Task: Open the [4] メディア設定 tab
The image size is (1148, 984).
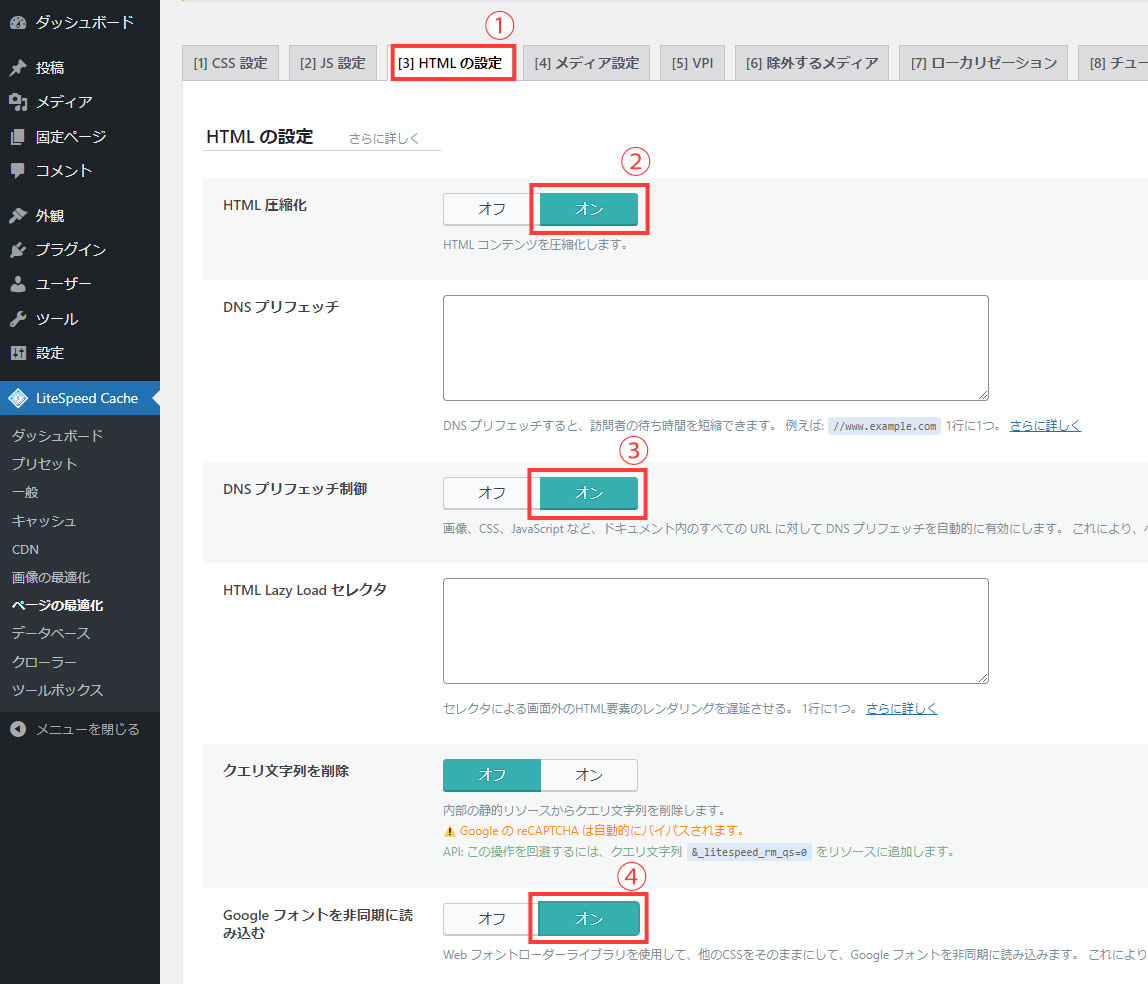Action: [x=586, y=63]
